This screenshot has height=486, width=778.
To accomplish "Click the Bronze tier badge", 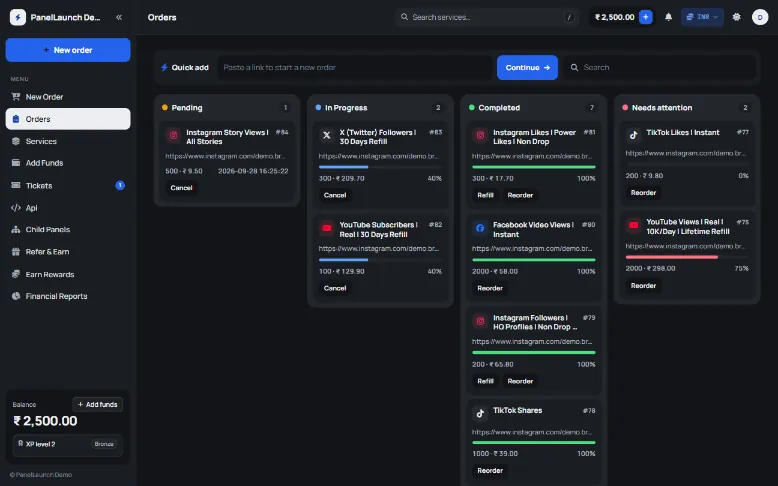I will point(104,444).
